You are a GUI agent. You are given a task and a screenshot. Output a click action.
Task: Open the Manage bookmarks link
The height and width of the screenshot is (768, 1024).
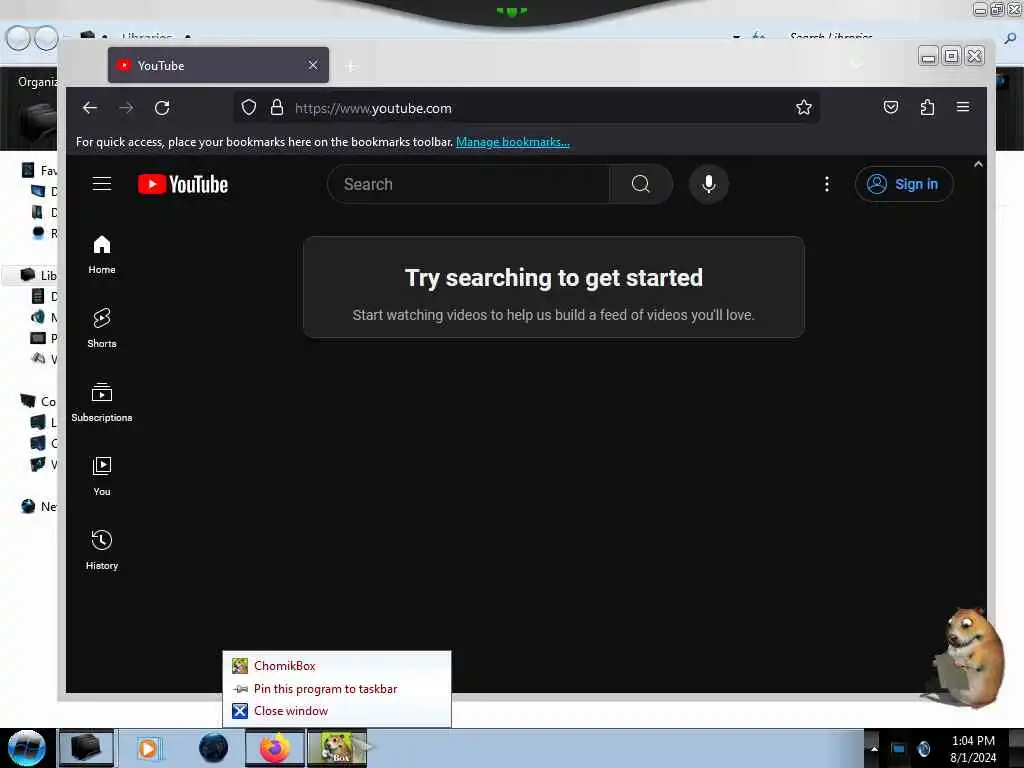point(513,142)
